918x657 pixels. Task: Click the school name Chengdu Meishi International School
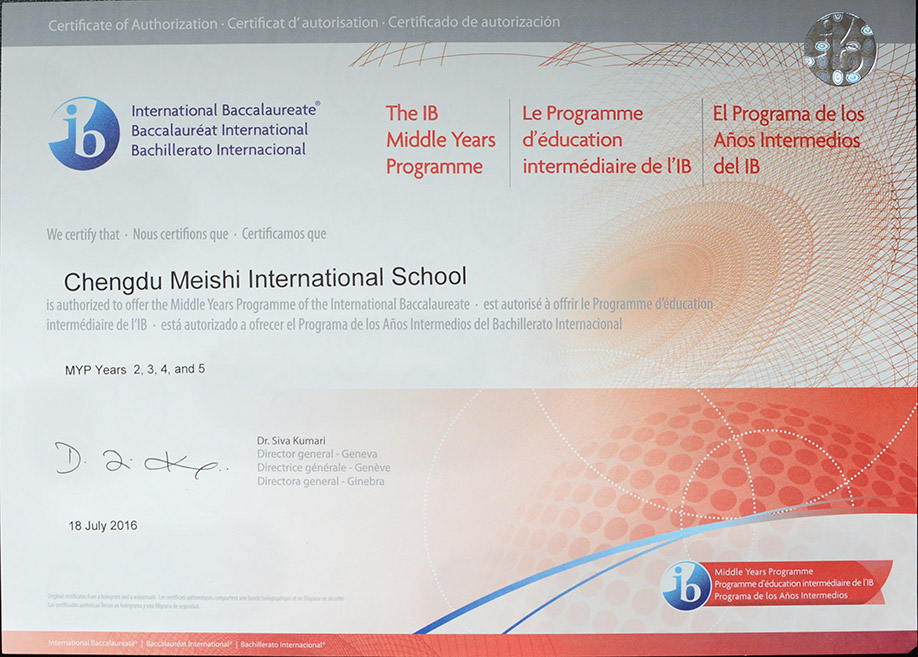pos(265,275)
